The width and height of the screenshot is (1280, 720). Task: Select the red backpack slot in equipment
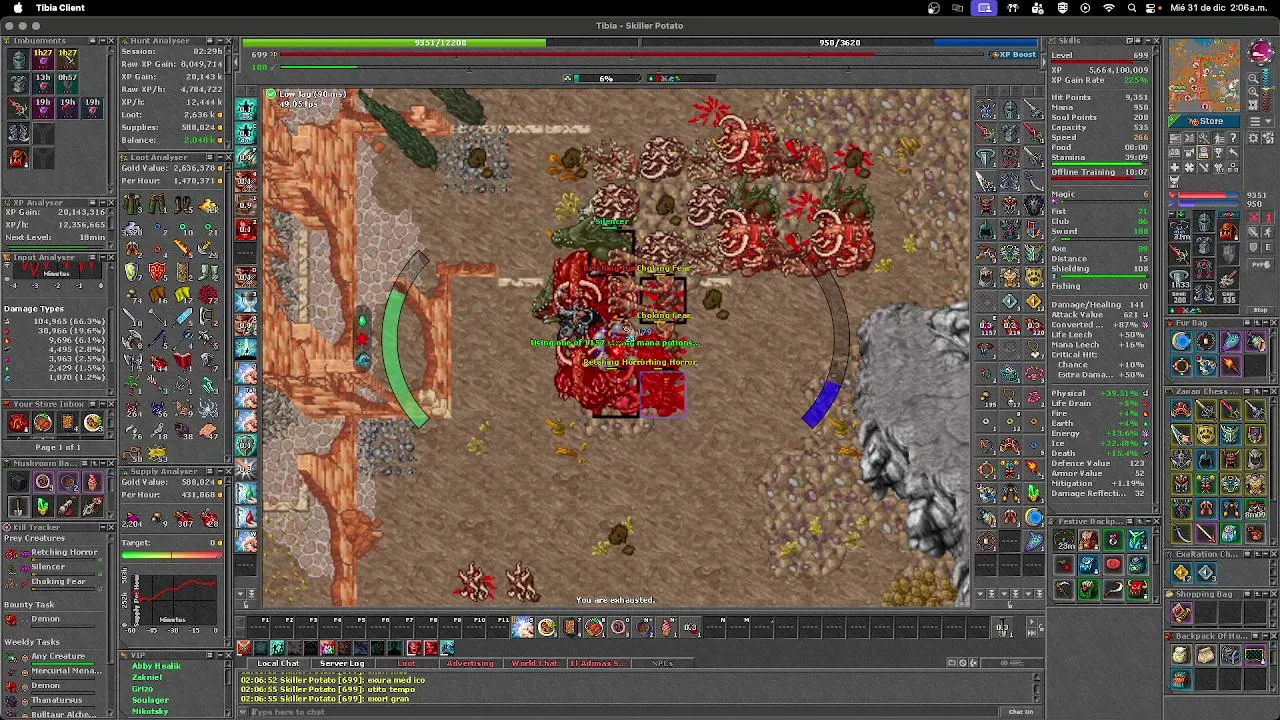[1229, 232]
